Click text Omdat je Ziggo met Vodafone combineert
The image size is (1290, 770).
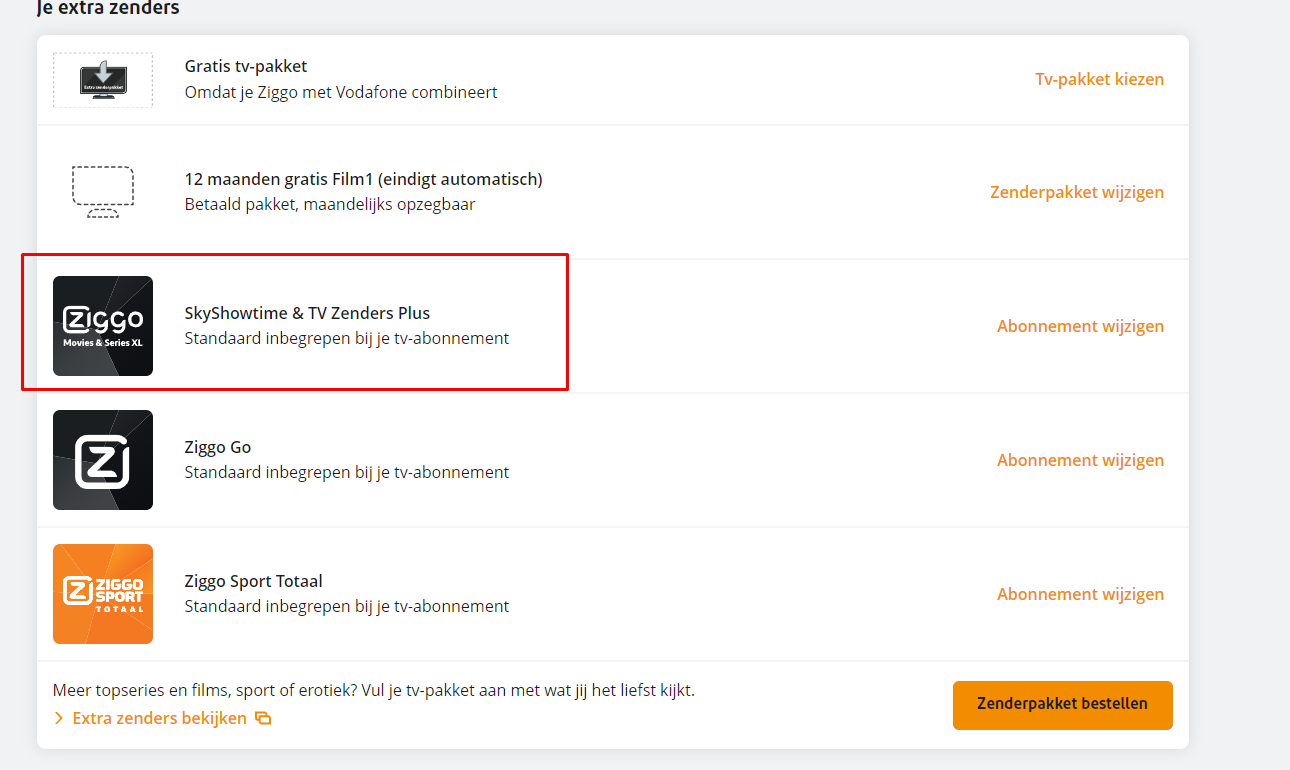341,92
